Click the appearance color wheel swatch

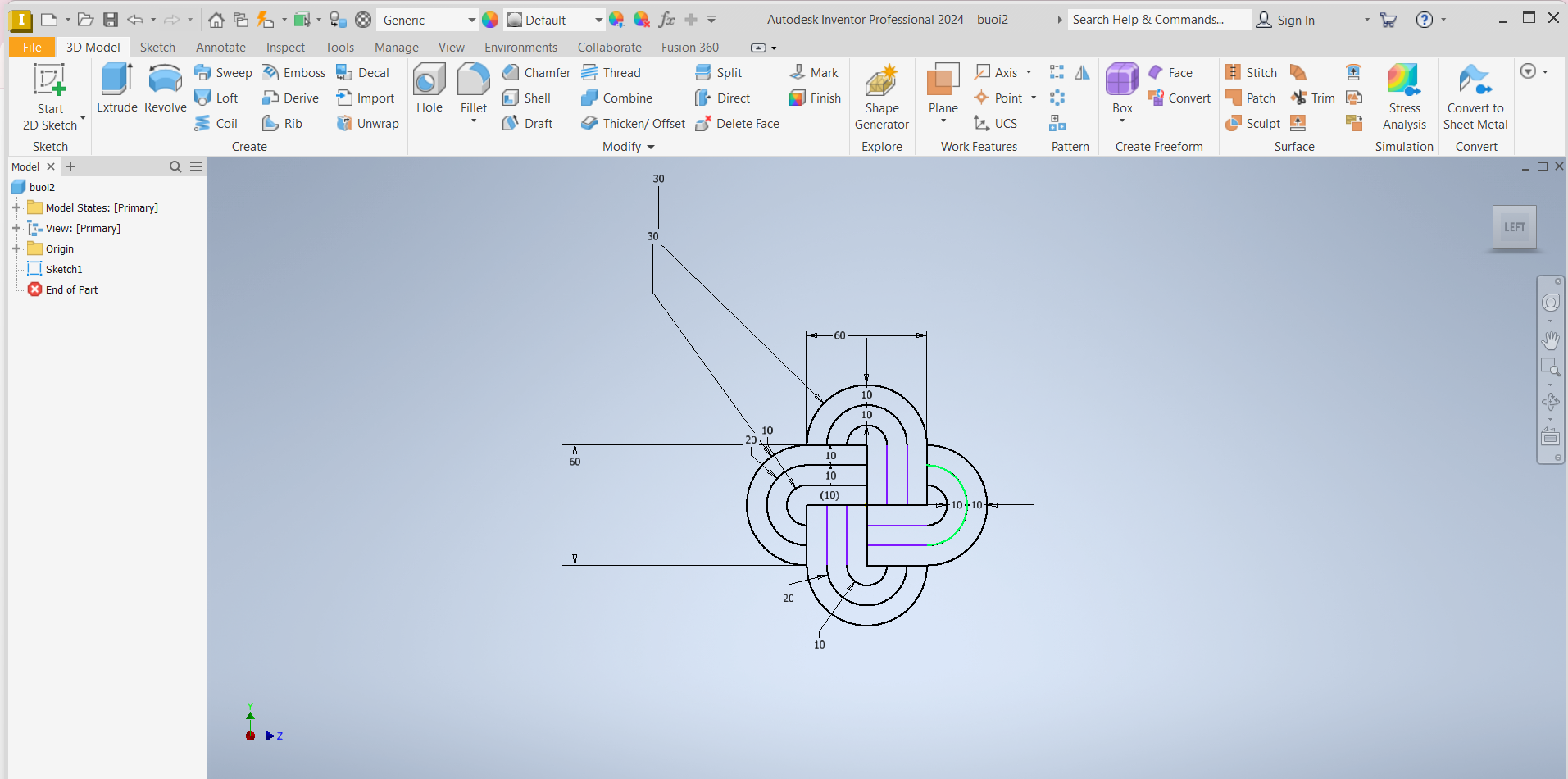[x=490, y=20]
